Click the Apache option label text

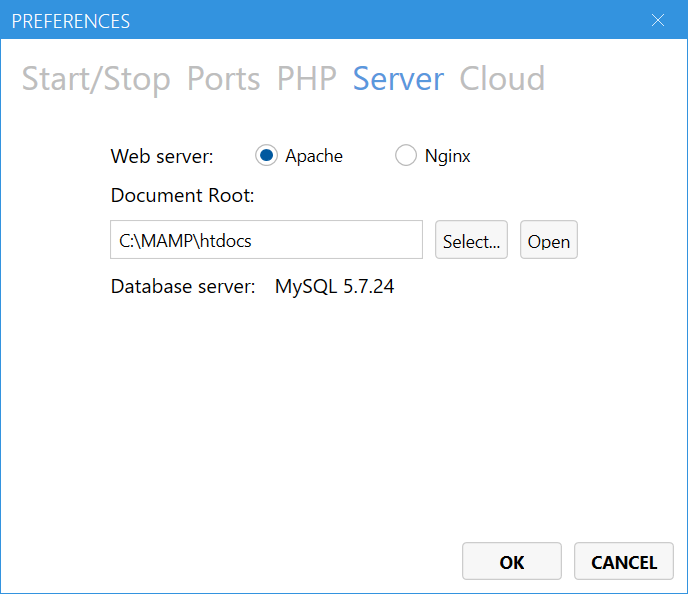(314, 156)
